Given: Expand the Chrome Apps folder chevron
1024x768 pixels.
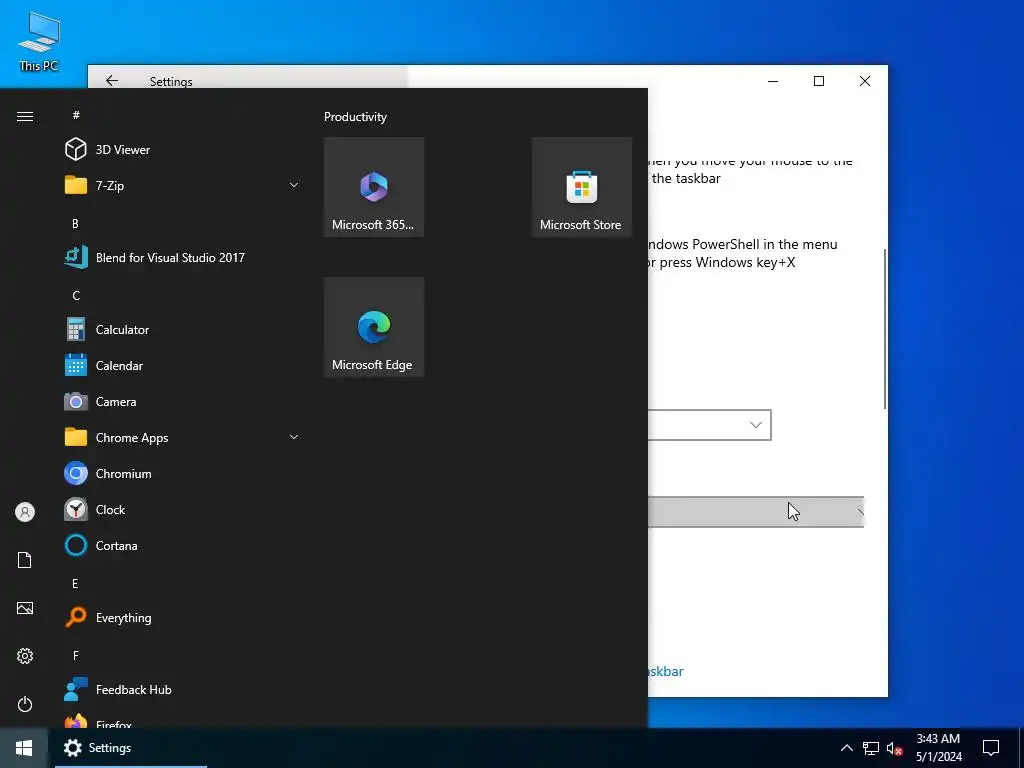Looking at the screenshot, I should click(294, 437).
